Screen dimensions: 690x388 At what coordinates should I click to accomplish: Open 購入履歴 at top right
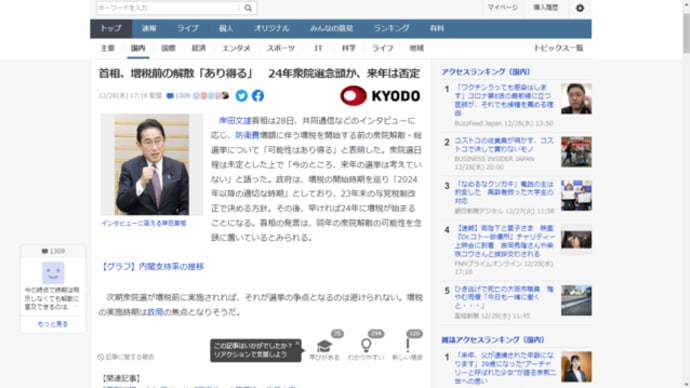(x=546, y=7)
